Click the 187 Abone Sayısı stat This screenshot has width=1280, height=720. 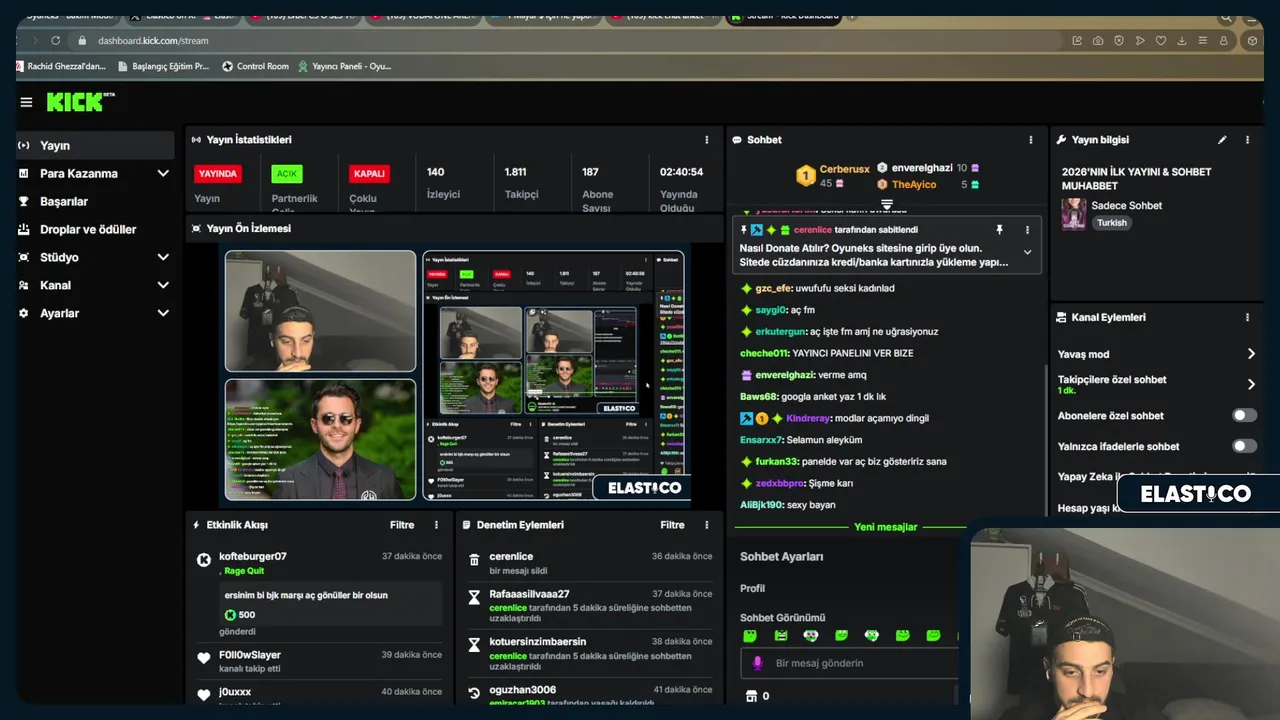597,190
